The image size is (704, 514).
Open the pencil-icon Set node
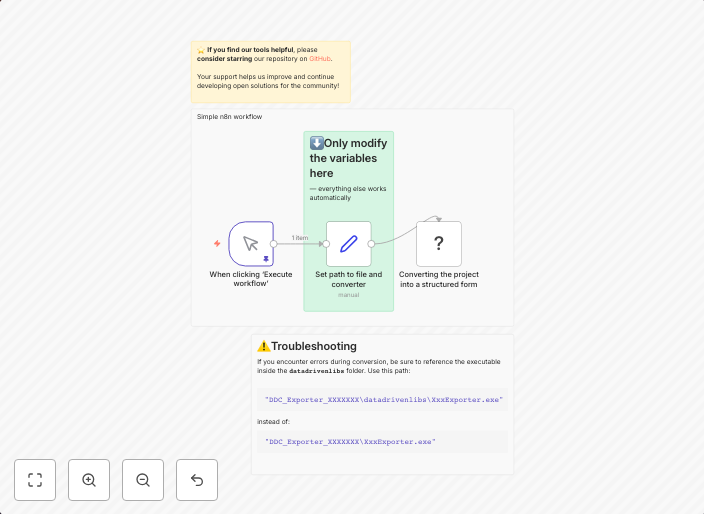[348, 243]
